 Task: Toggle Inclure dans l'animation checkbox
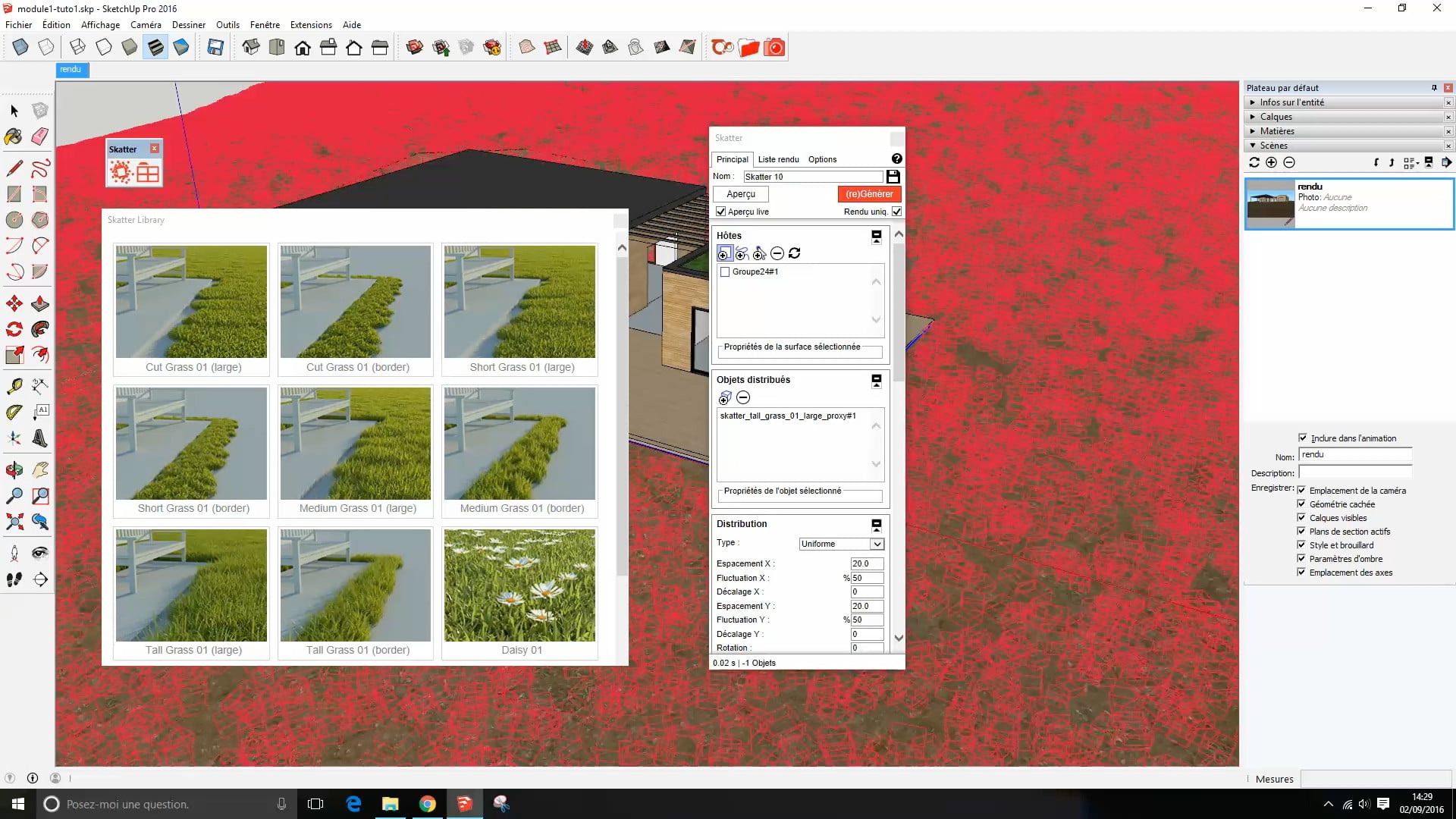coord(1303,438)
